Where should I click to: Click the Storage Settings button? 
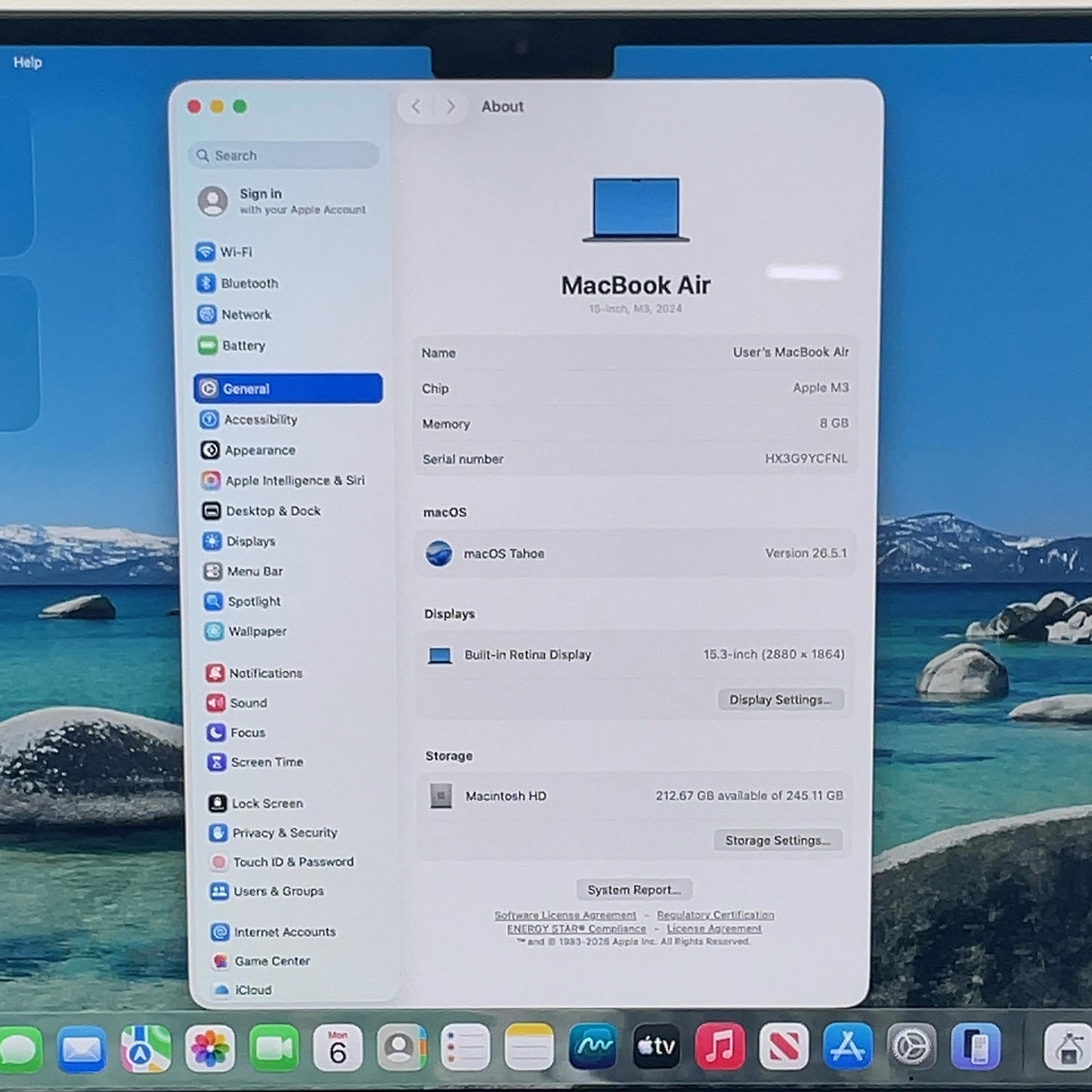click(778, 840)
